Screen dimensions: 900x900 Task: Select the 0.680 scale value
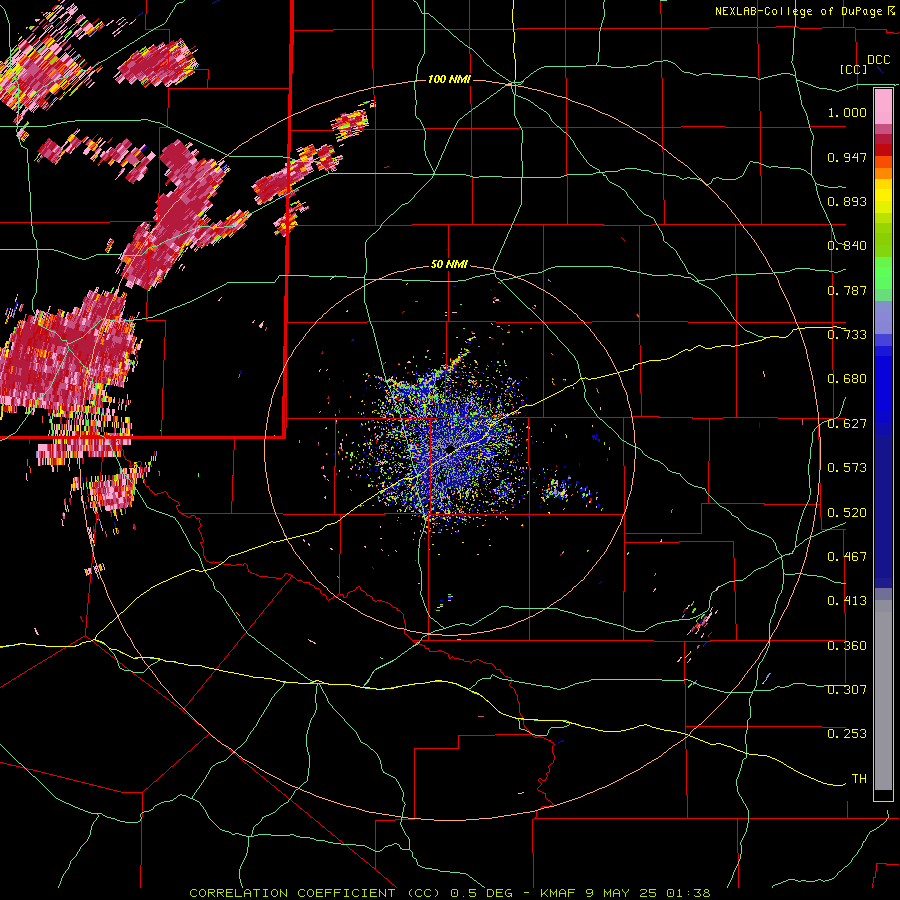[x=847, y=379]
